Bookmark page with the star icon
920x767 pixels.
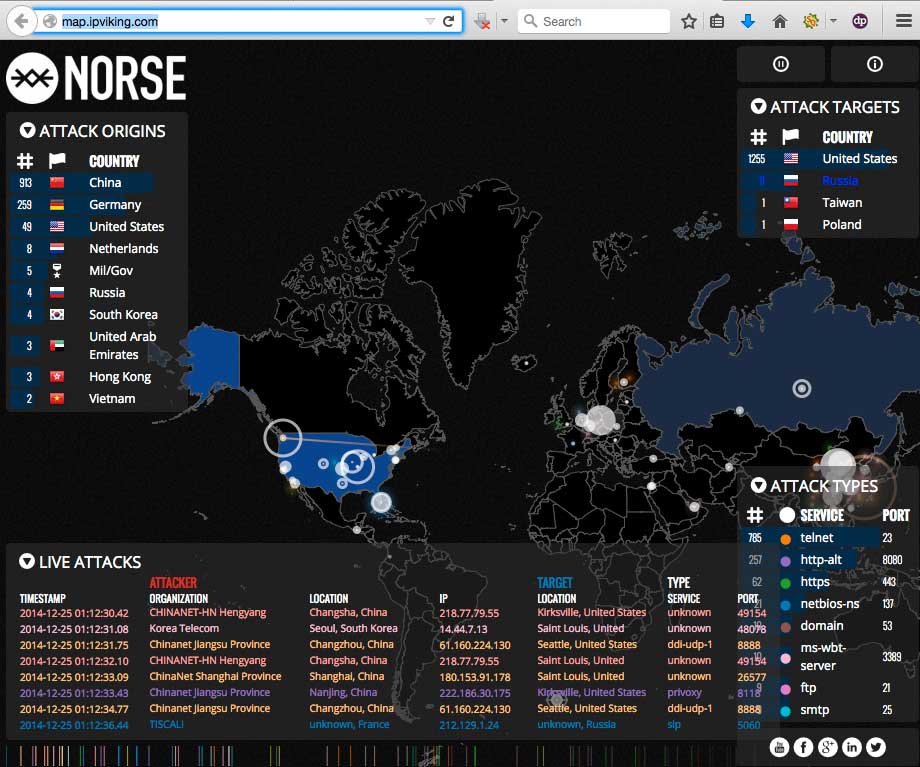pos(689,21)
